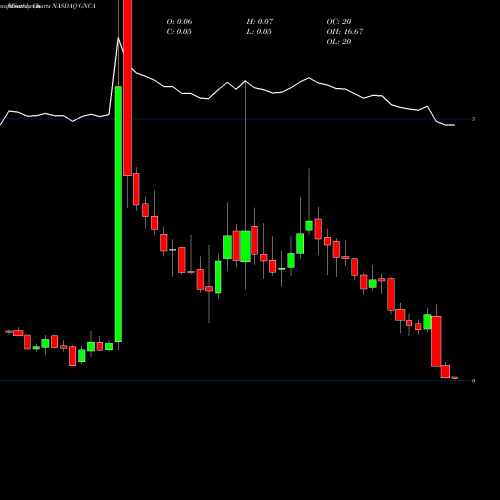Click the high value H: 0.07
The width and height of the screenshot is (500, 500).
point(260,22)
